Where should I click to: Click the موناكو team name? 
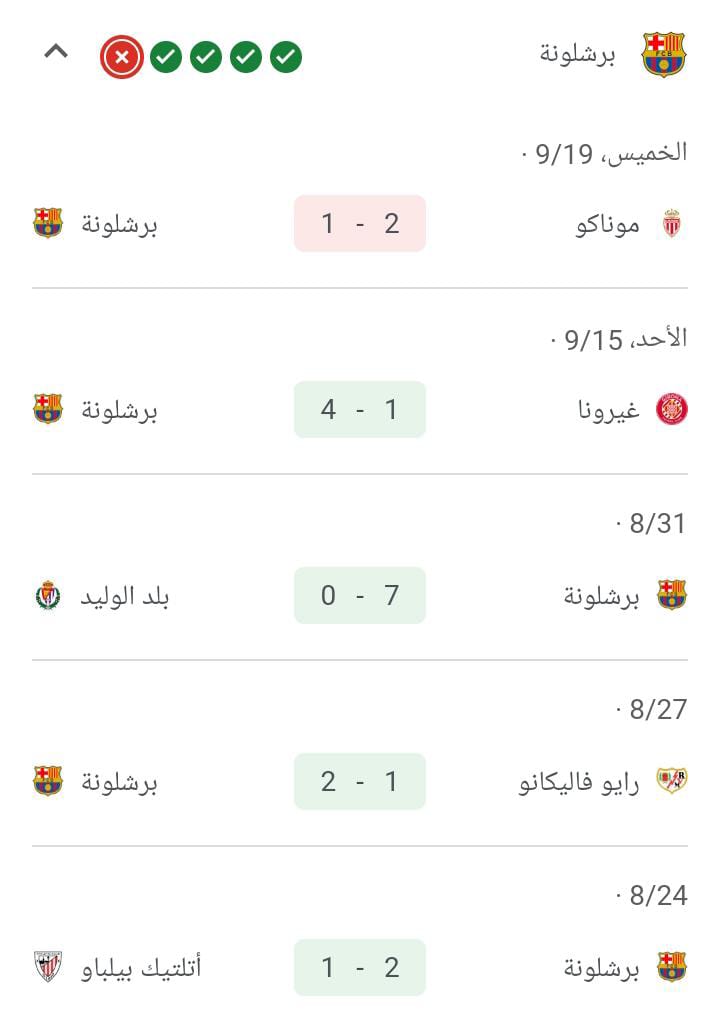608,225
